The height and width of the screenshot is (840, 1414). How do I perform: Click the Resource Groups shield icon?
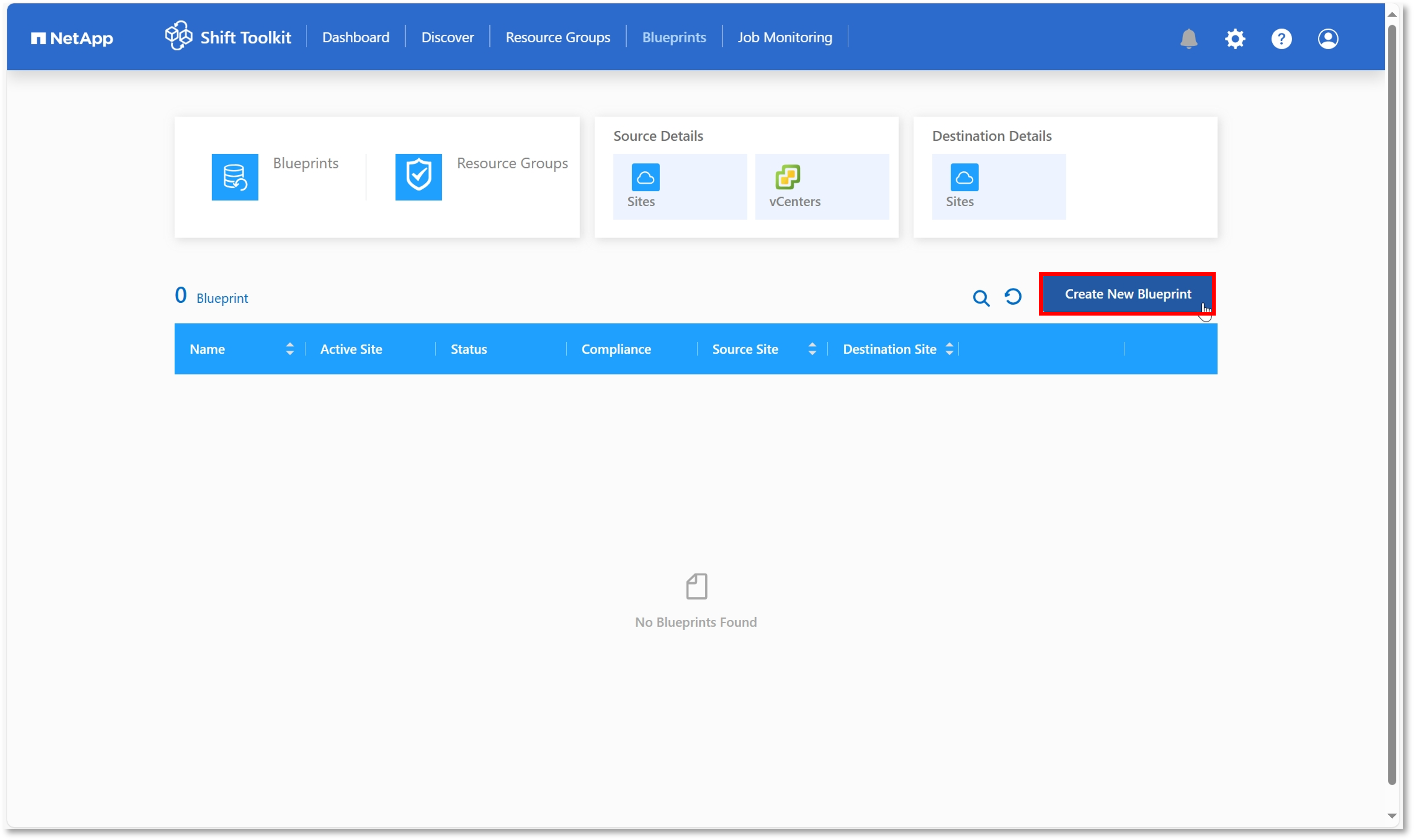click(418, 177)
